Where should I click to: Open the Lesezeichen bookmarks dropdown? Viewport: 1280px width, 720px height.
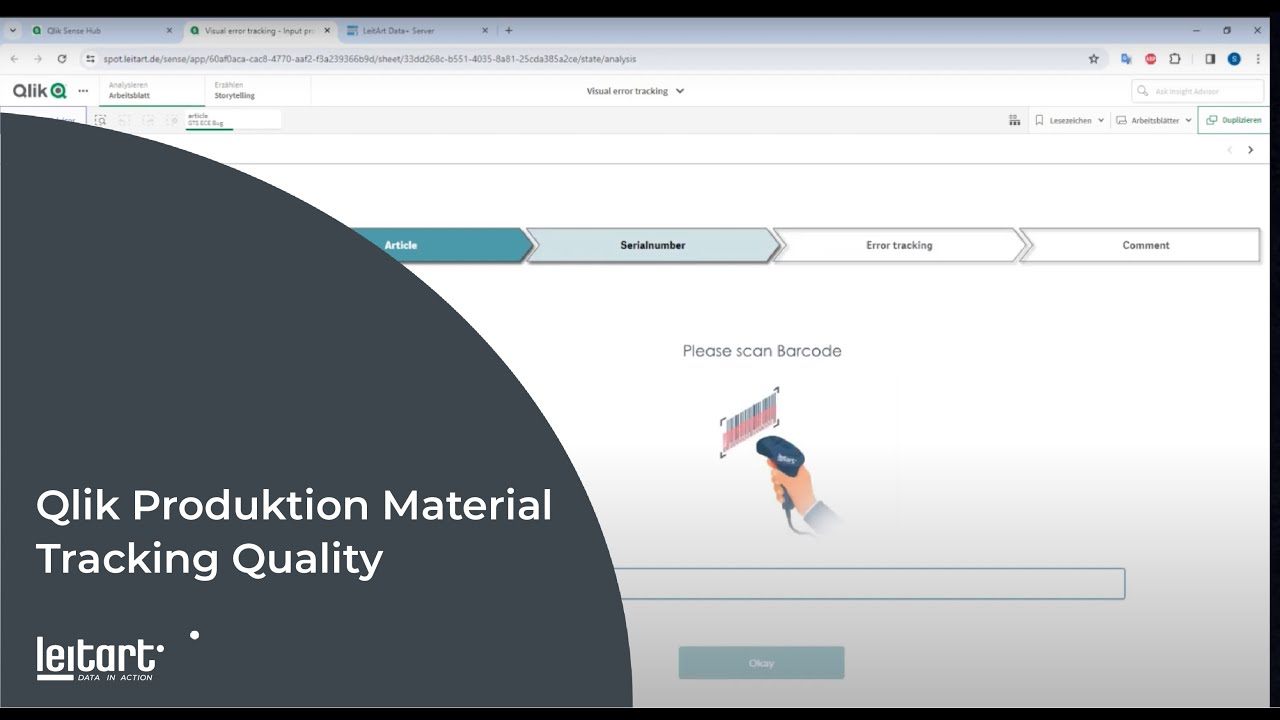1069,120
